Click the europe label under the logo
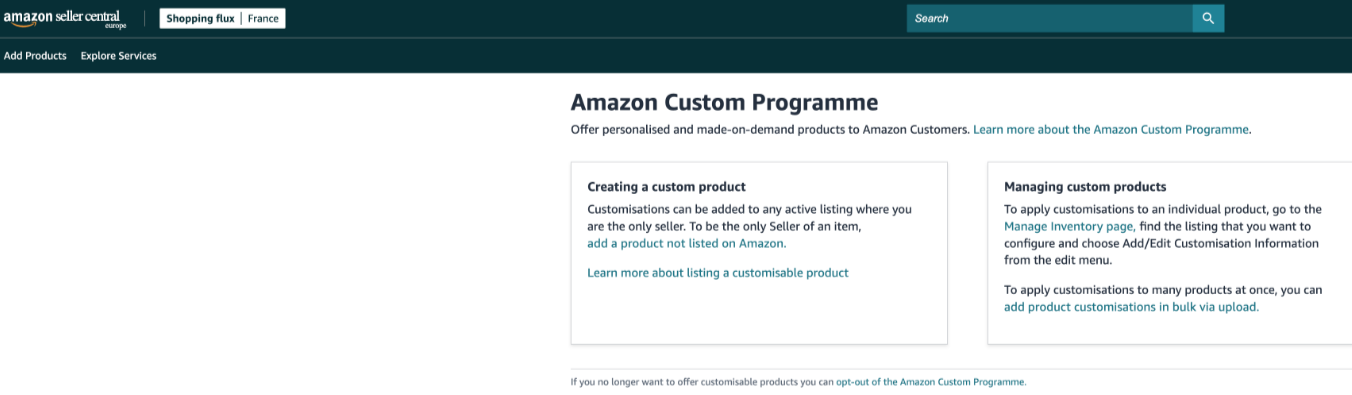Screen dimensions: 1352x395 coord(115,26)
